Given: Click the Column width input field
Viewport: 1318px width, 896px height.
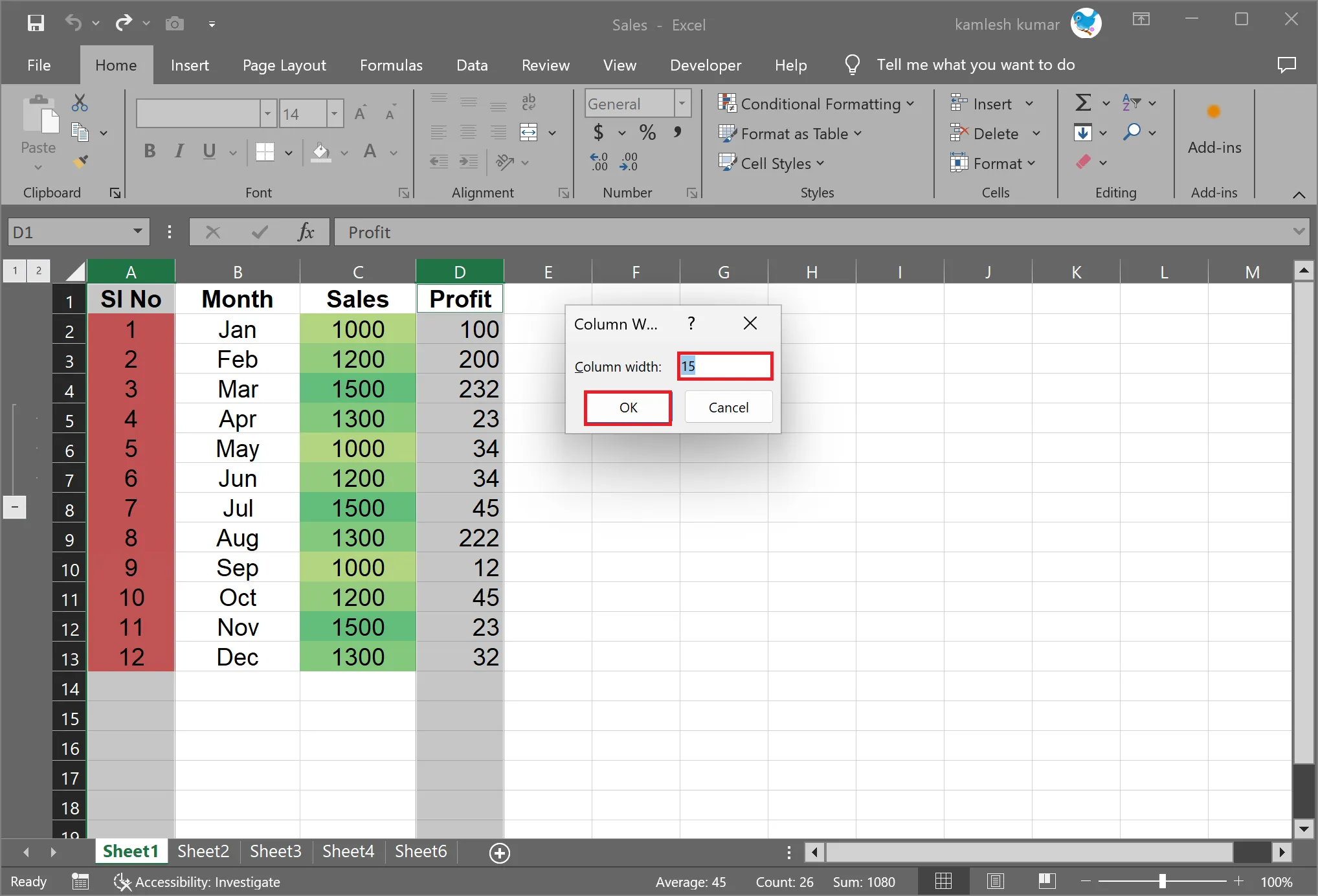Looking at the screenshot, I should (x=724, y=366).
